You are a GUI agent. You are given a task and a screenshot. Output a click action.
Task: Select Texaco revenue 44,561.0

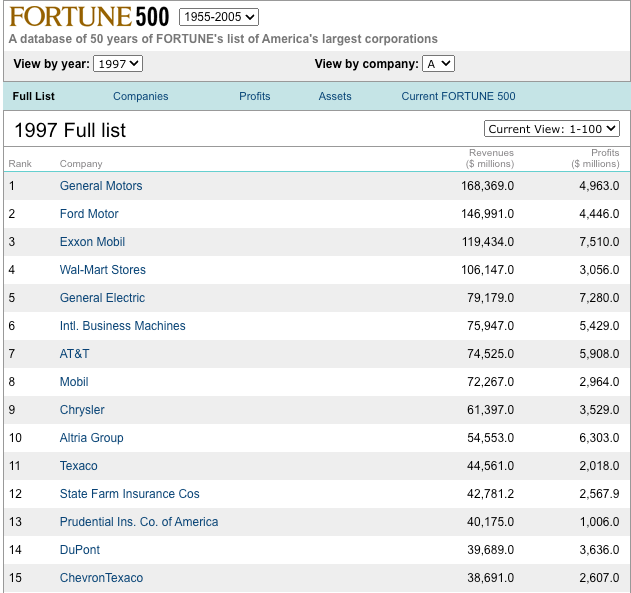491,466
